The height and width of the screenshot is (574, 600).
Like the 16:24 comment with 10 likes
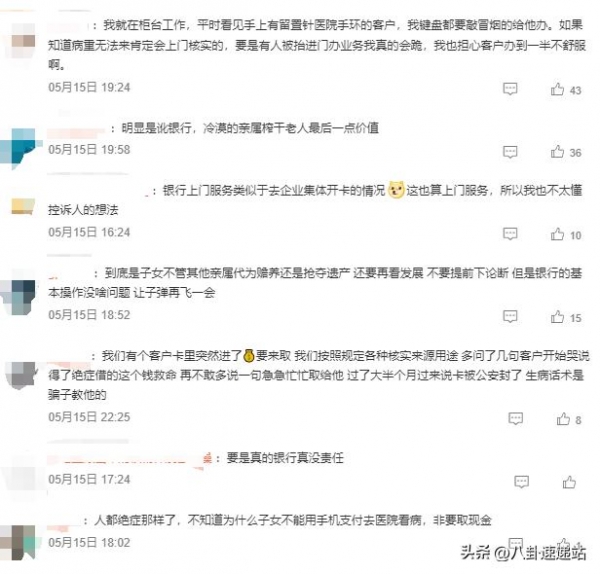point(557,234)
